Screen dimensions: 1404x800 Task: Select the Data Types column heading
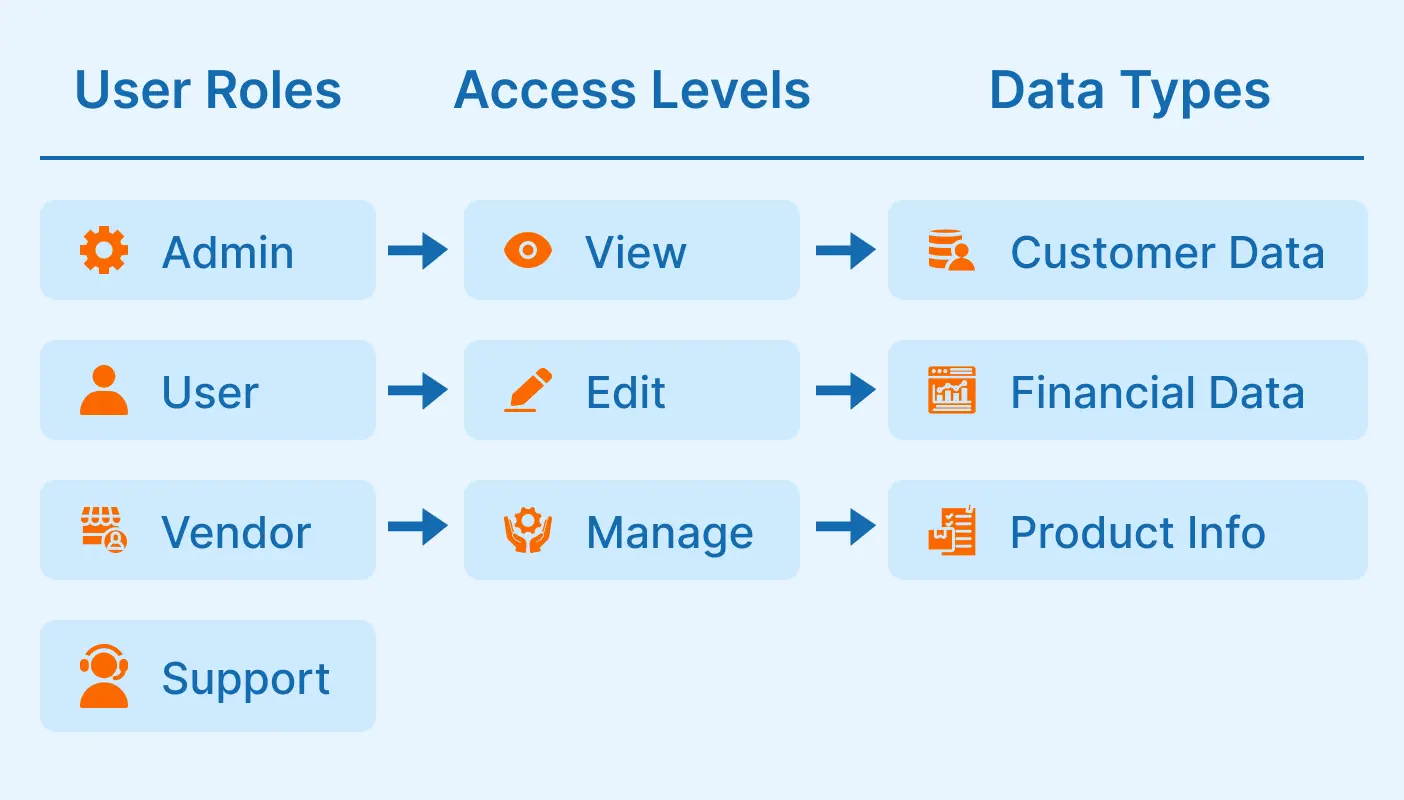tap(1129, 91)
